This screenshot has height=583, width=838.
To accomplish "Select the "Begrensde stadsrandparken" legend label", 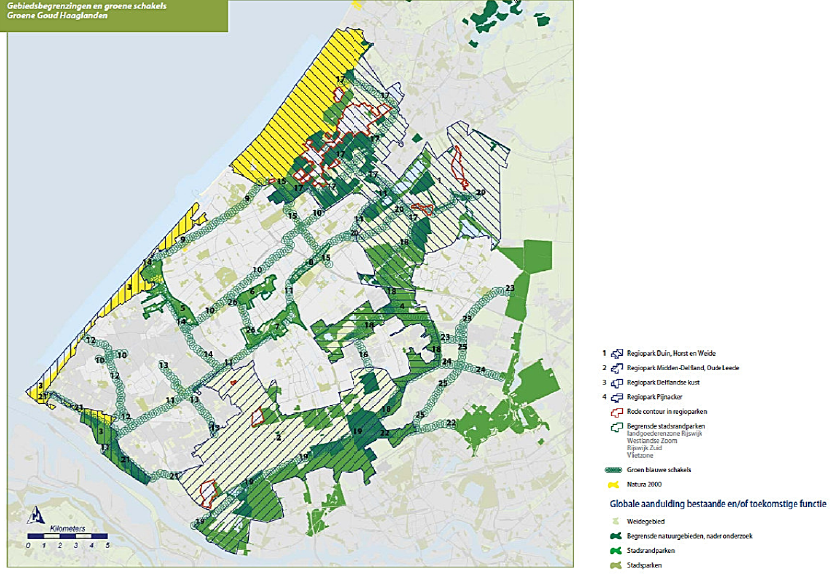I will click(666, 426).
